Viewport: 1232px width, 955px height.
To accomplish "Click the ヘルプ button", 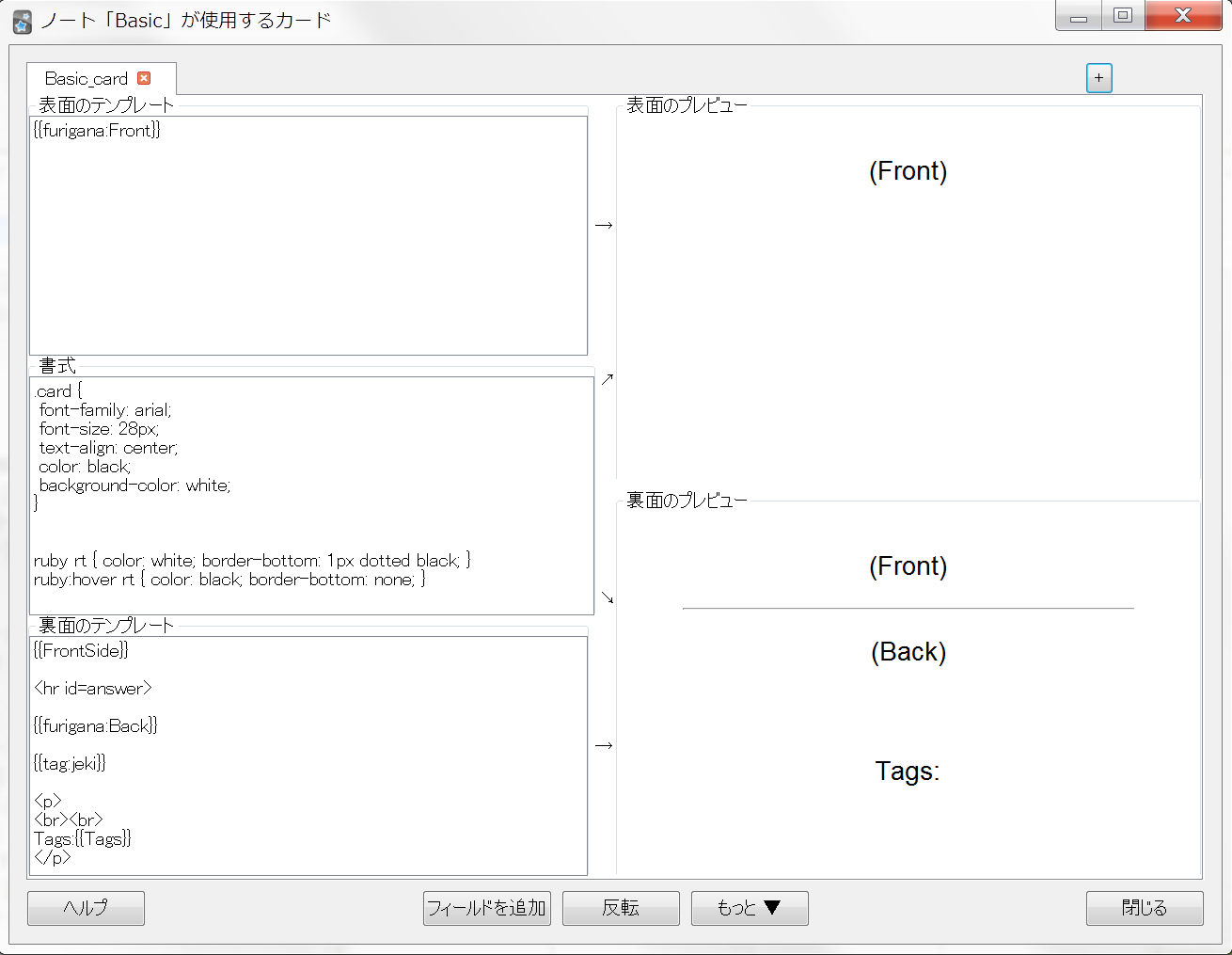I will click(86, 908).
